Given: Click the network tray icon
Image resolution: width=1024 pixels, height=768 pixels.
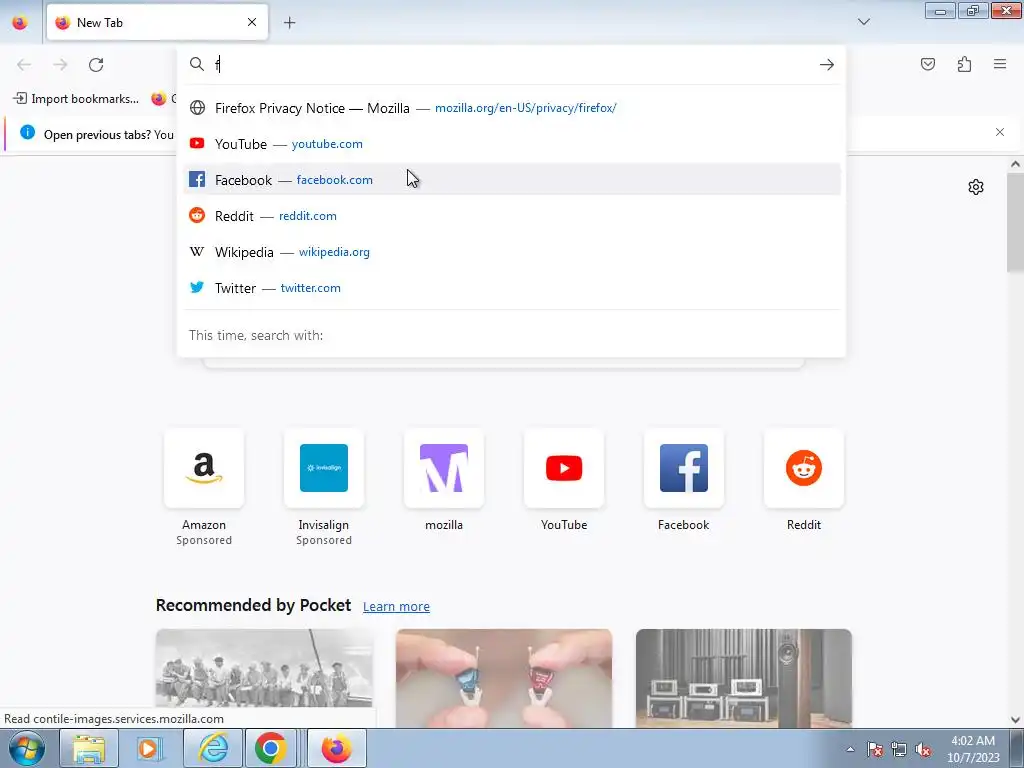Looking at the screenshot, I should 899,749.
